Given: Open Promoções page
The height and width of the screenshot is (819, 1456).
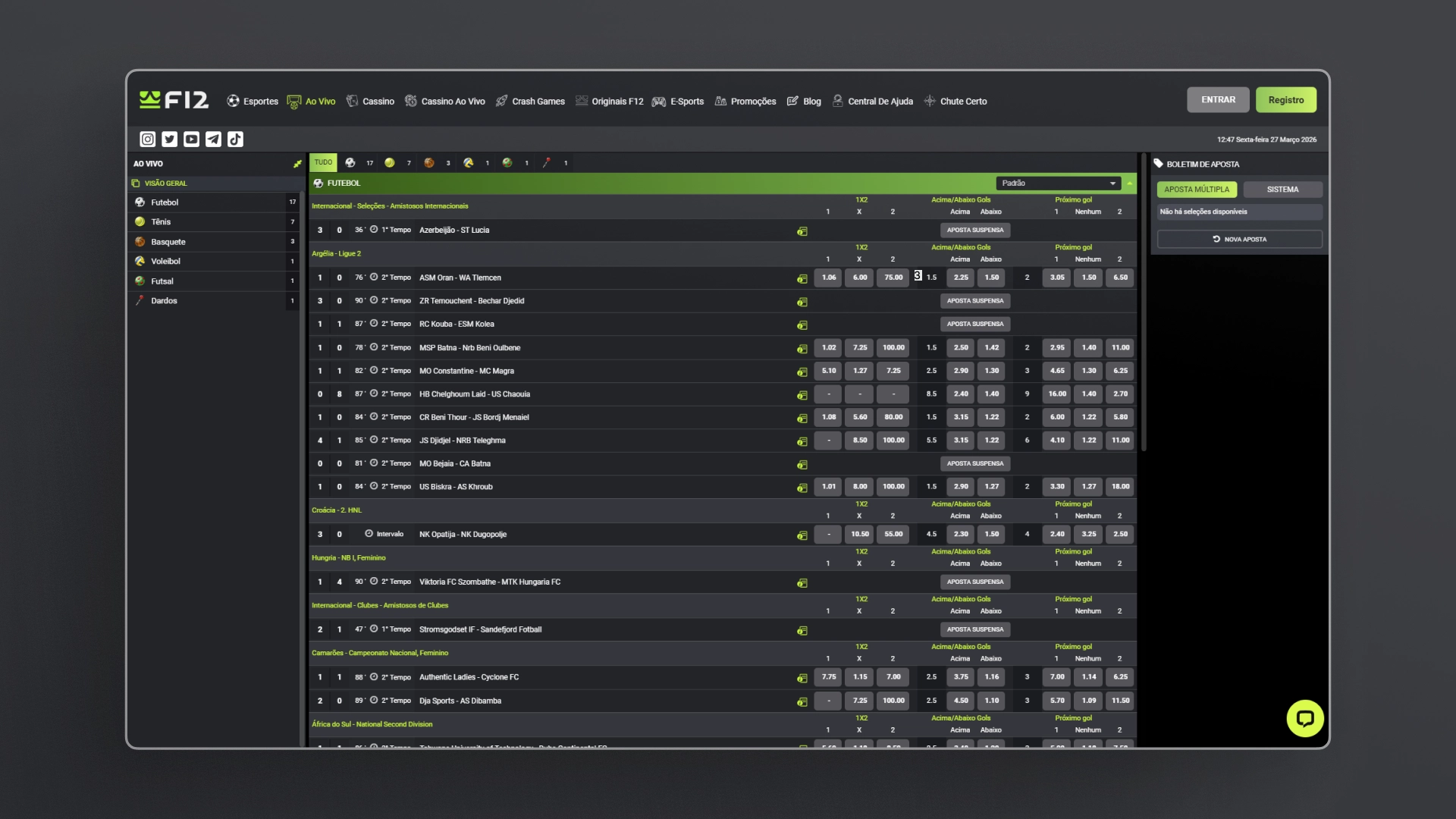Looking at the screenshot, I should tap(745, 101).
